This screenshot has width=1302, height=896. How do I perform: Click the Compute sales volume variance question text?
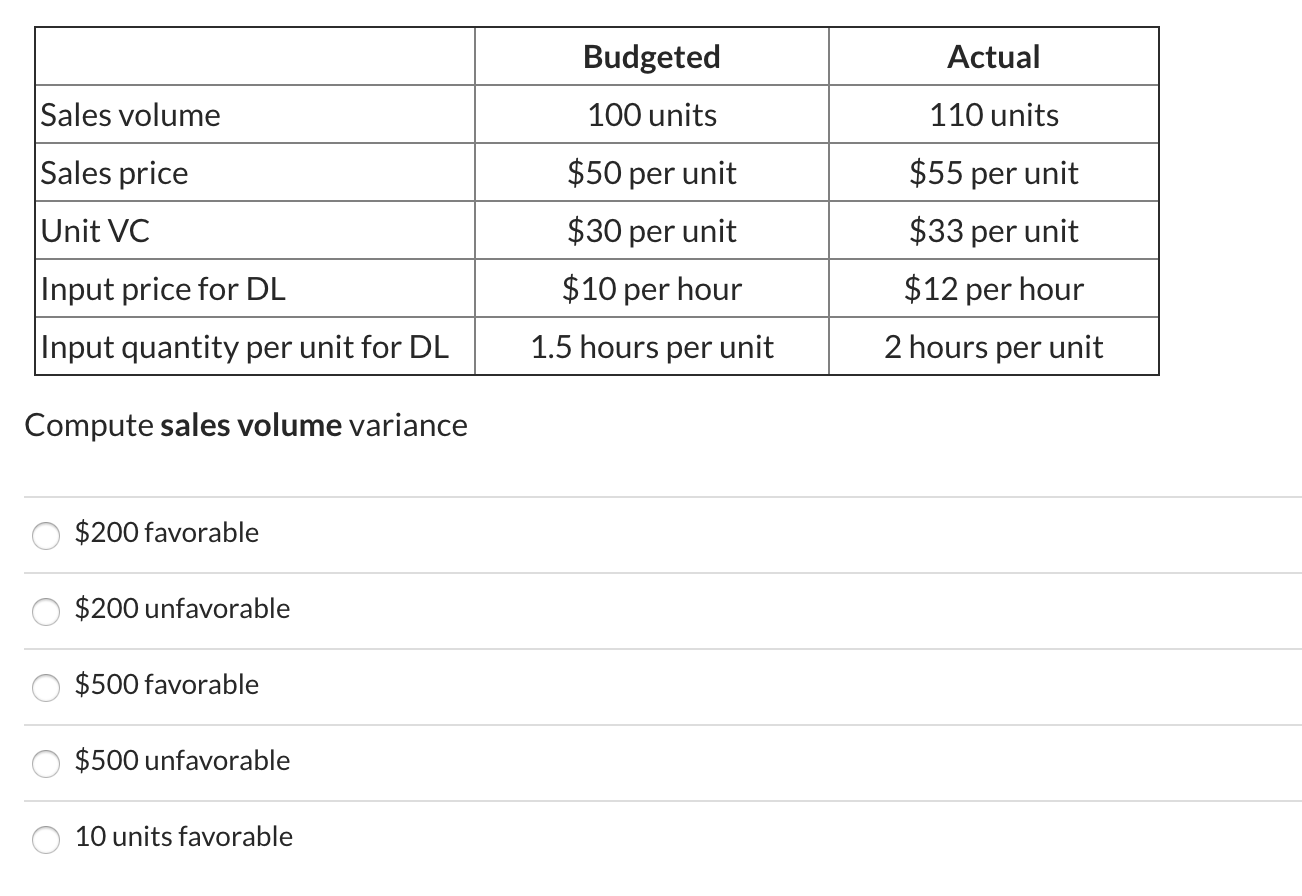point(246,424)
